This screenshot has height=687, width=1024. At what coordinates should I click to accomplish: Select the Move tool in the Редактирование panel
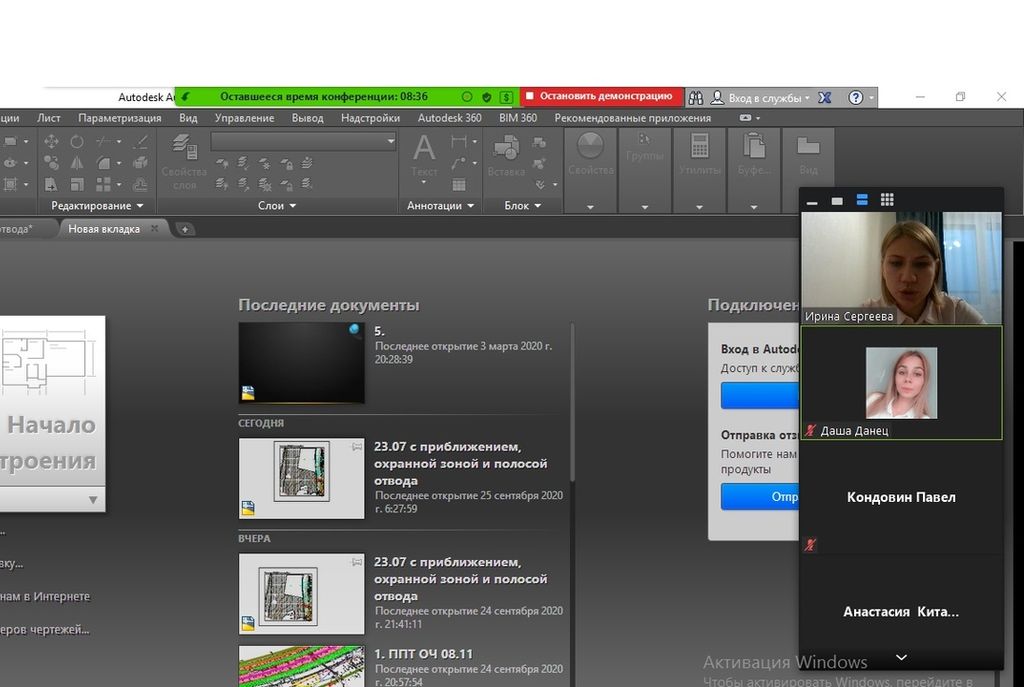51,141
